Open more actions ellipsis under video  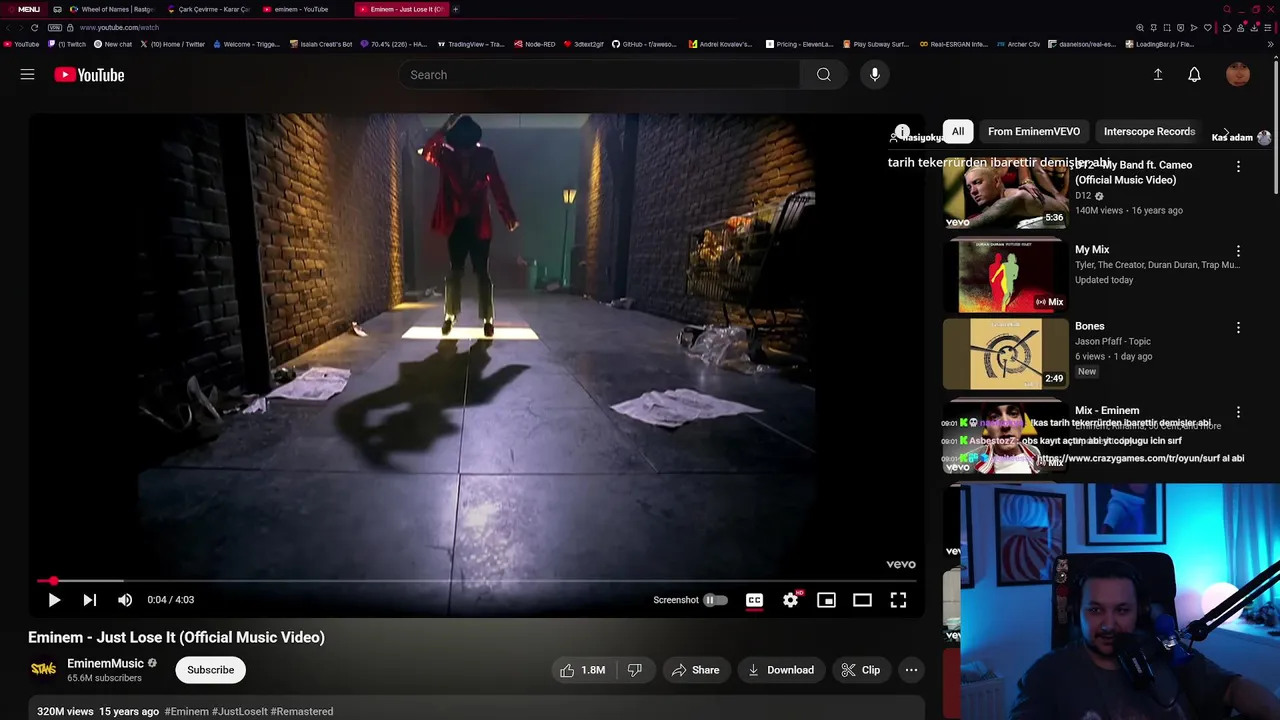(911, 670)
